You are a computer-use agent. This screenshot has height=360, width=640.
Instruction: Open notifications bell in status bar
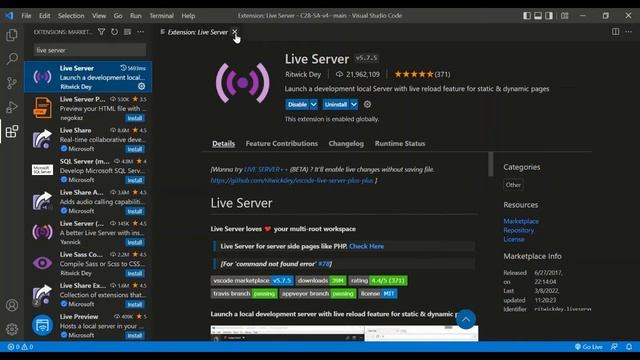(629, 347)
